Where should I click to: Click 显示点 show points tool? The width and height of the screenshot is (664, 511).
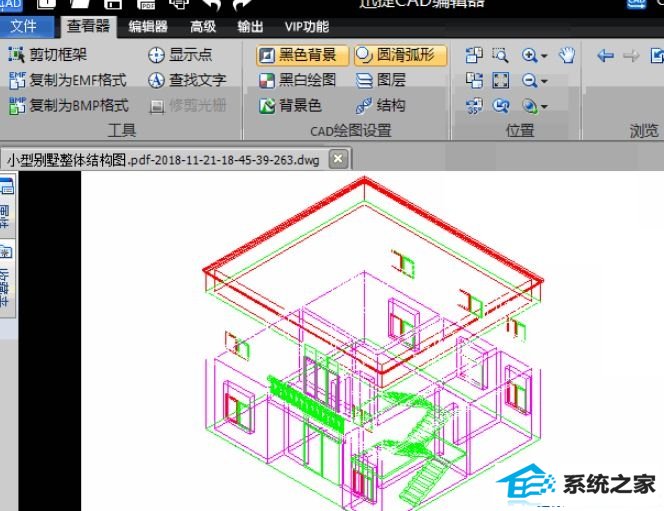pyautogui.click(x=180, y=55)
